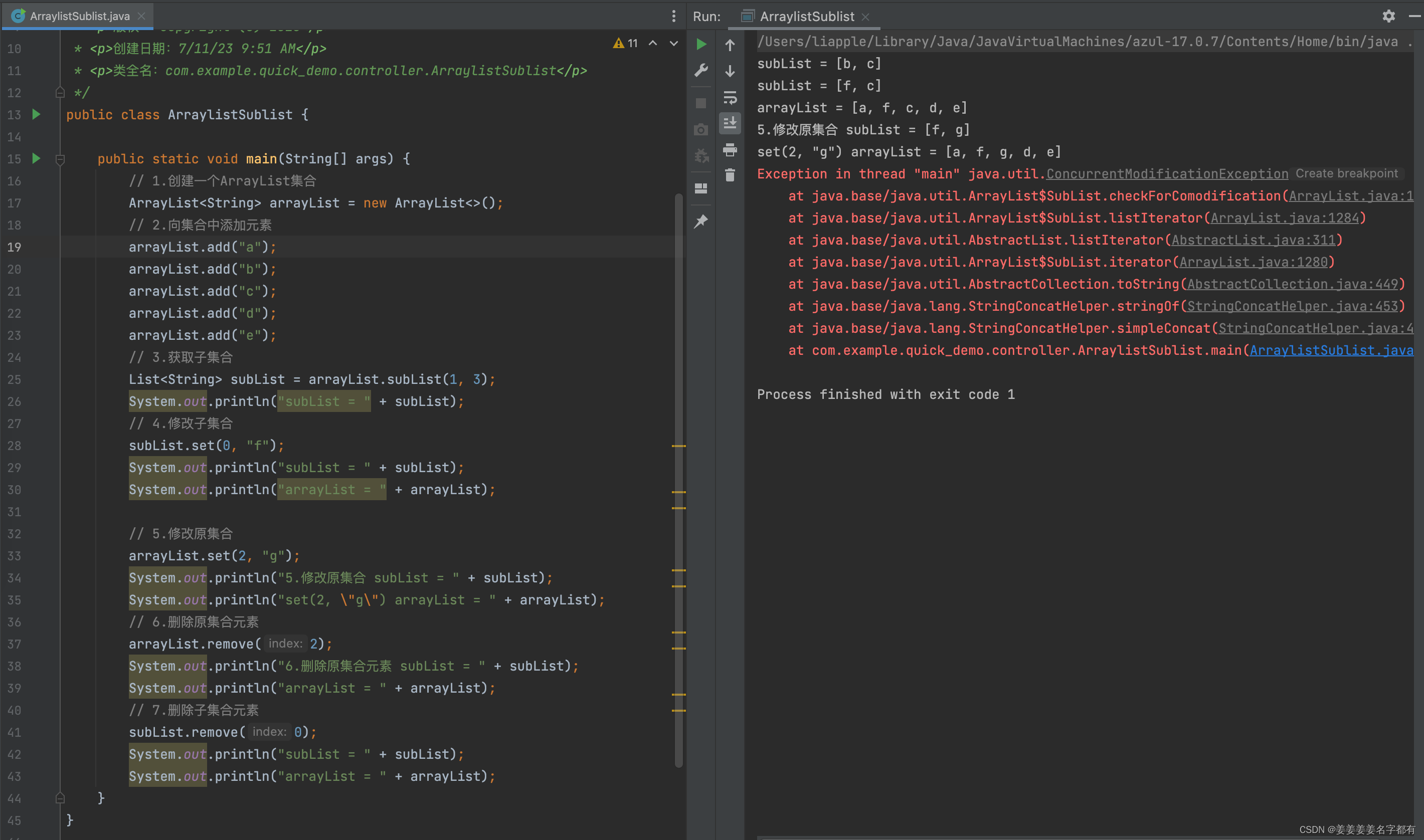Screen dimensions: 1424x840
Task: Collapse the main method fold arrow
Action: tap(60, 159)
